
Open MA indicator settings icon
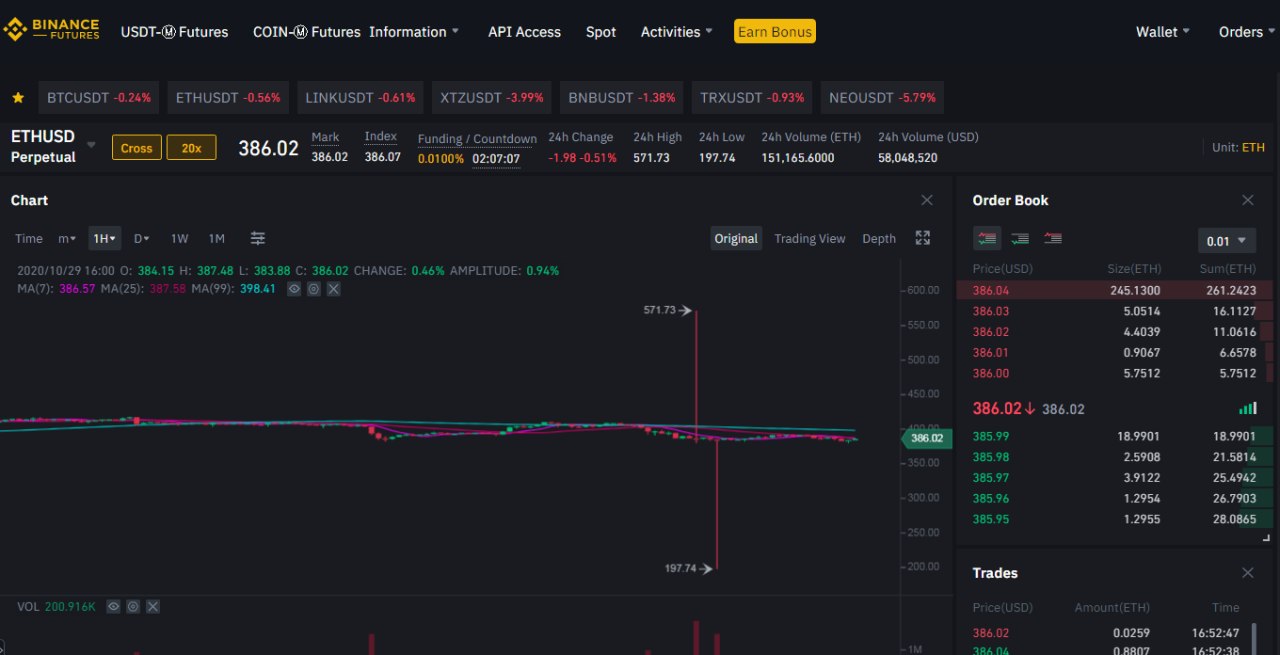[x=313, y=288]
